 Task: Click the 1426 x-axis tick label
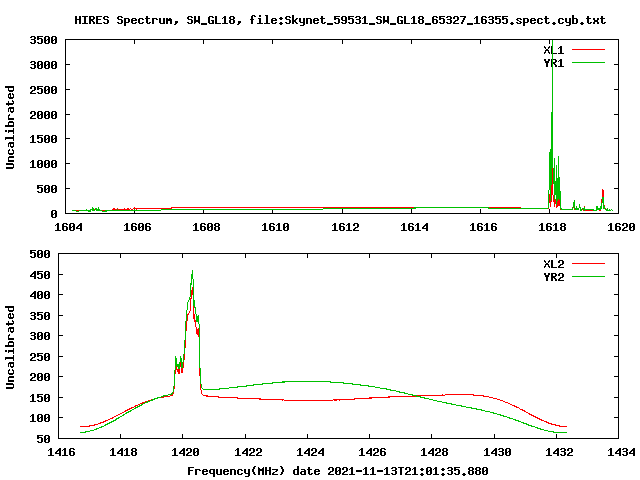[x=372, y=452]
